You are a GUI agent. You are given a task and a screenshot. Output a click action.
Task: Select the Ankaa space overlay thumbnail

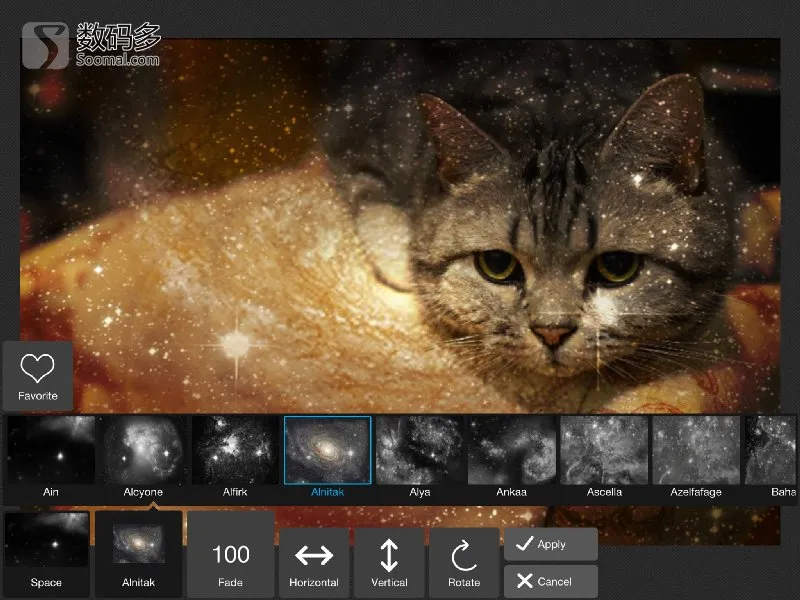[512, 450]
